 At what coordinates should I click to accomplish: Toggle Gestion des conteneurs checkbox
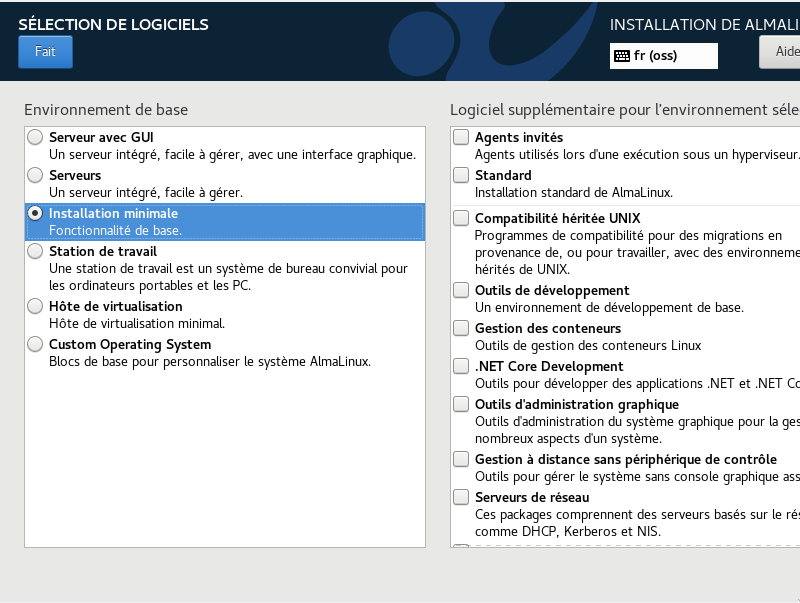click(x=461, y=328)
